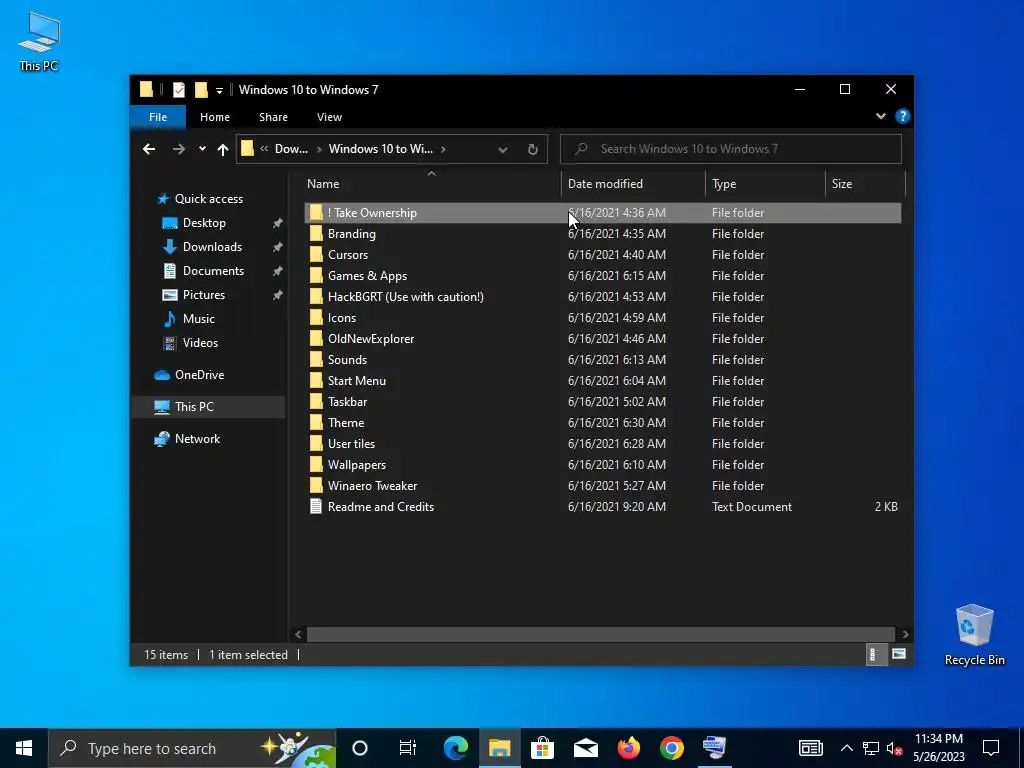Image resolution: width=1024 pixels, height=768 pixels.
Task: Show hidden path segments double chevron
Action: pos(264,149)
